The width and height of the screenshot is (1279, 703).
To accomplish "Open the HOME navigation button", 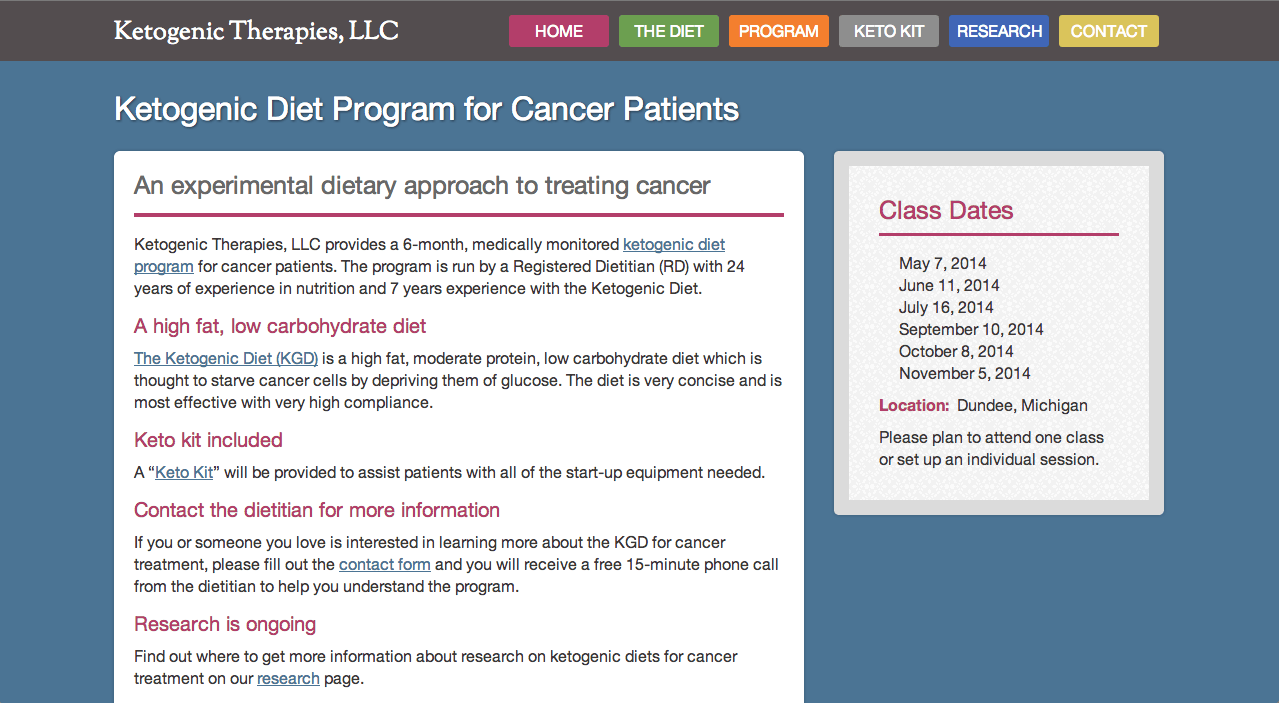I will (x=559, y=31).
